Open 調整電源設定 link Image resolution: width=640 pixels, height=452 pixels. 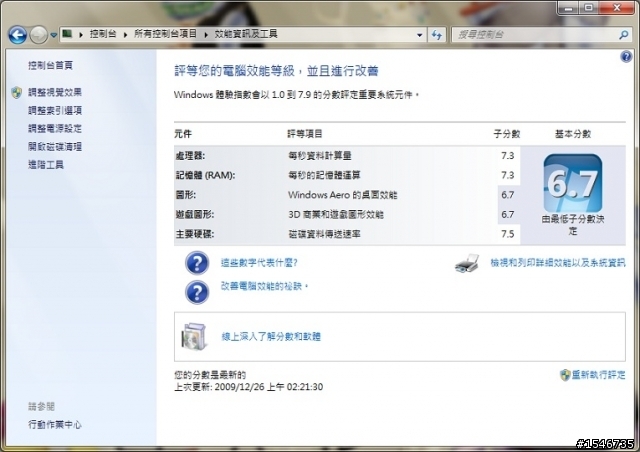55,128
